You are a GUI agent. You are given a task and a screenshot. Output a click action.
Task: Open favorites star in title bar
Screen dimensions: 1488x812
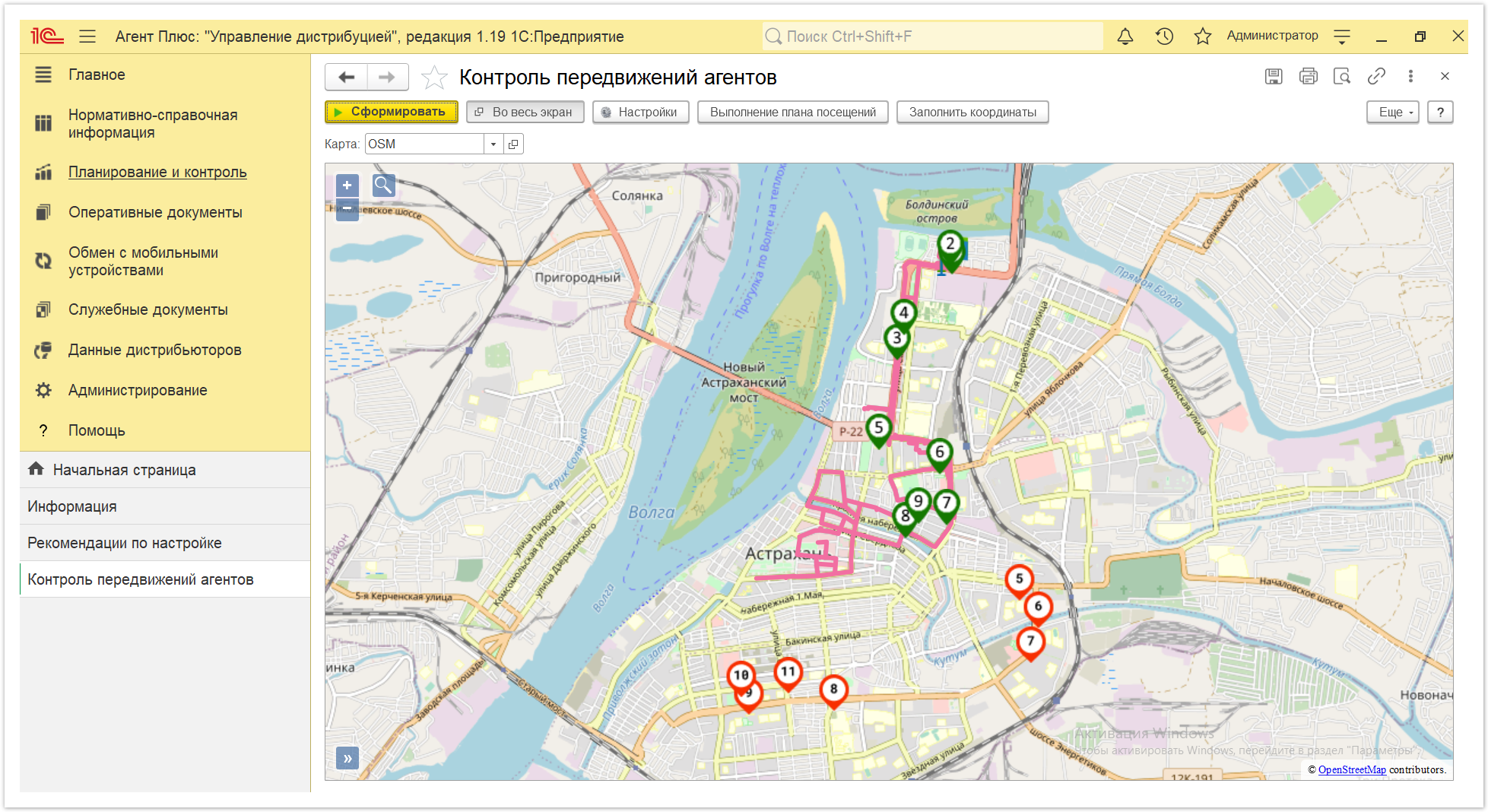tap(1202, 36)
